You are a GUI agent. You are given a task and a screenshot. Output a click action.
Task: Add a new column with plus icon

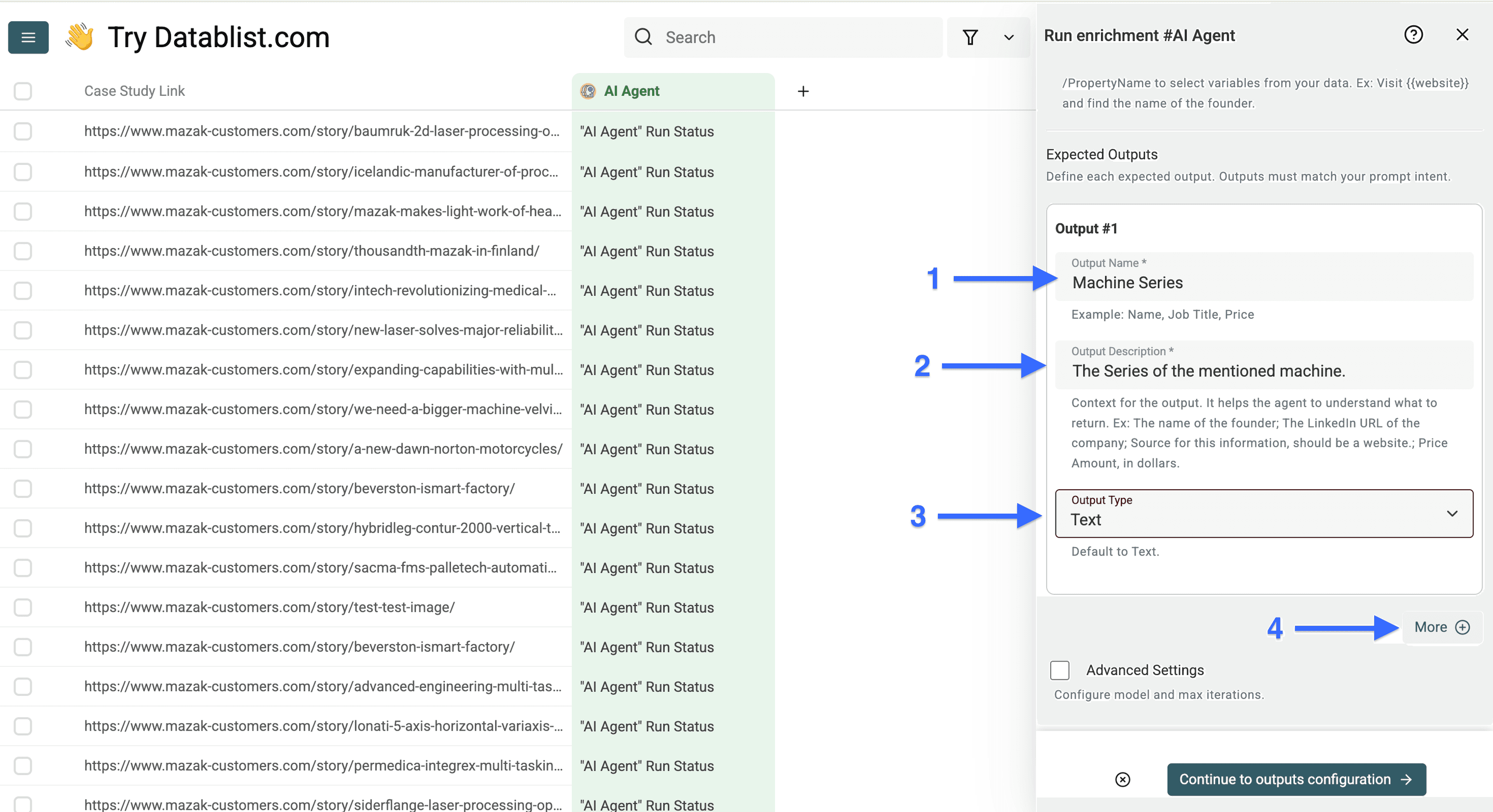(x=802, y=91)
